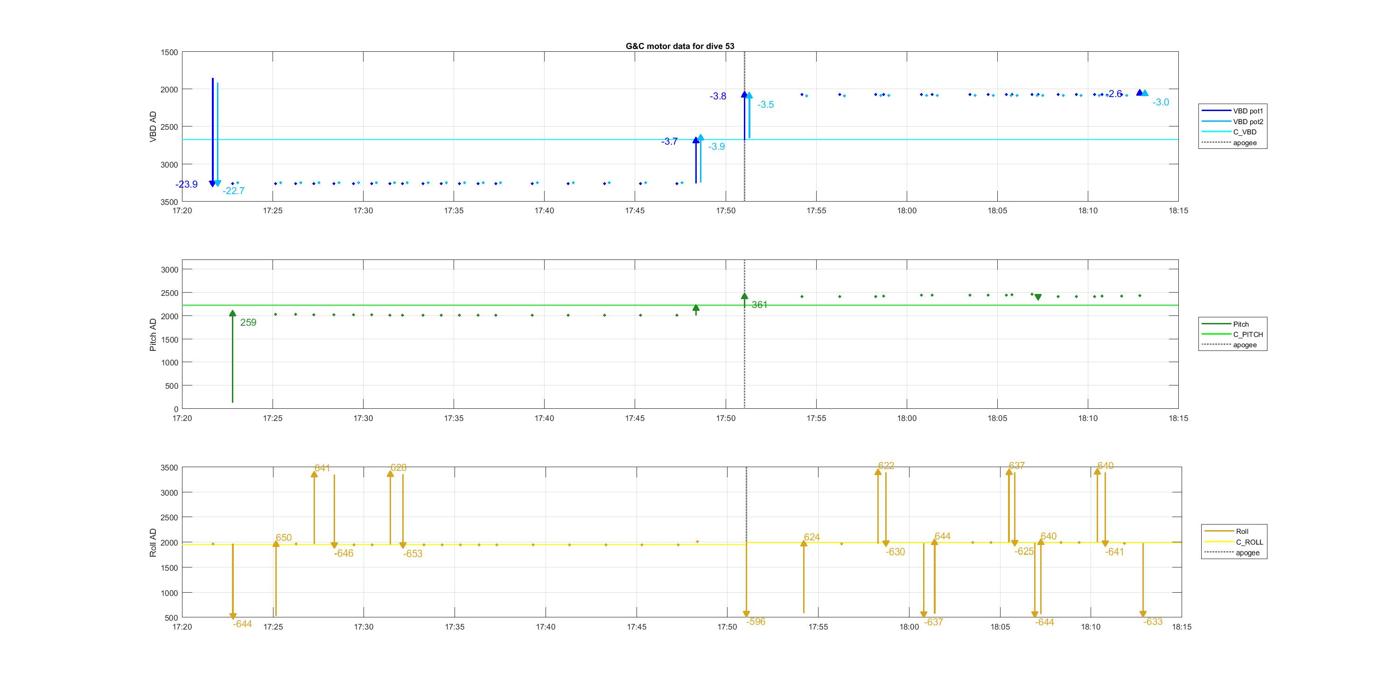Click the gold arrowhead above the '-596' label
Image resolution: width=1400 pixels, height=693 pixels.
(x=746, y=614)
